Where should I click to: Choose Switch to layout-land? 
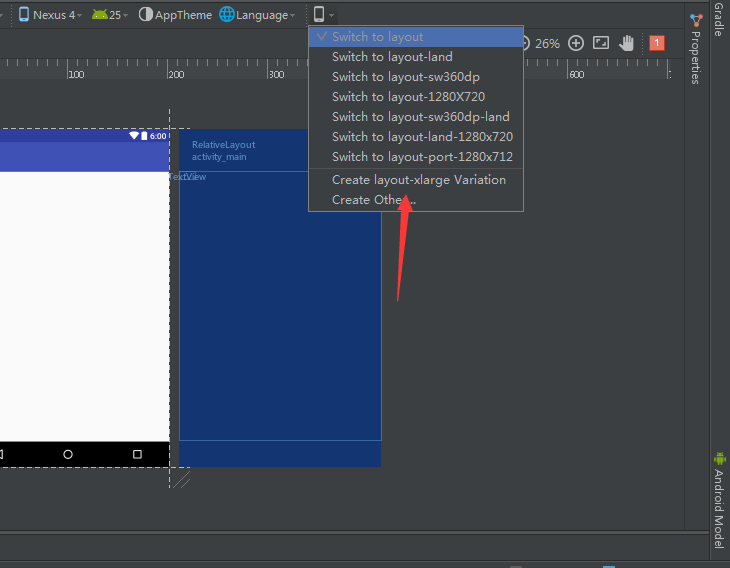point(392,57)
